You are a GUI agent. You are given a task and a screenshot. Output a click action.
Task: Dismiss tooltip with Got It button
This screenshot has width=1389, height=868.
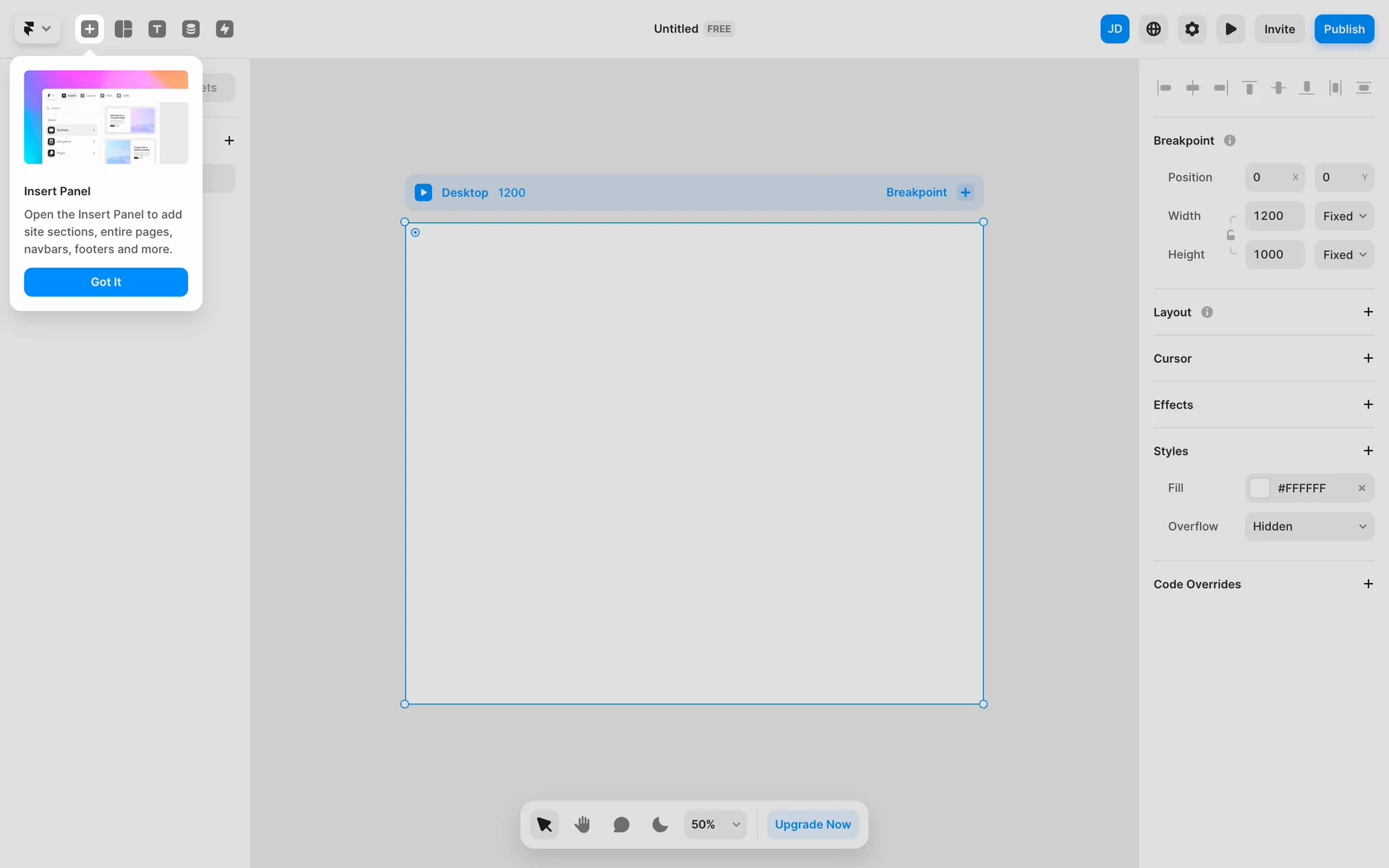click(106, 282)
